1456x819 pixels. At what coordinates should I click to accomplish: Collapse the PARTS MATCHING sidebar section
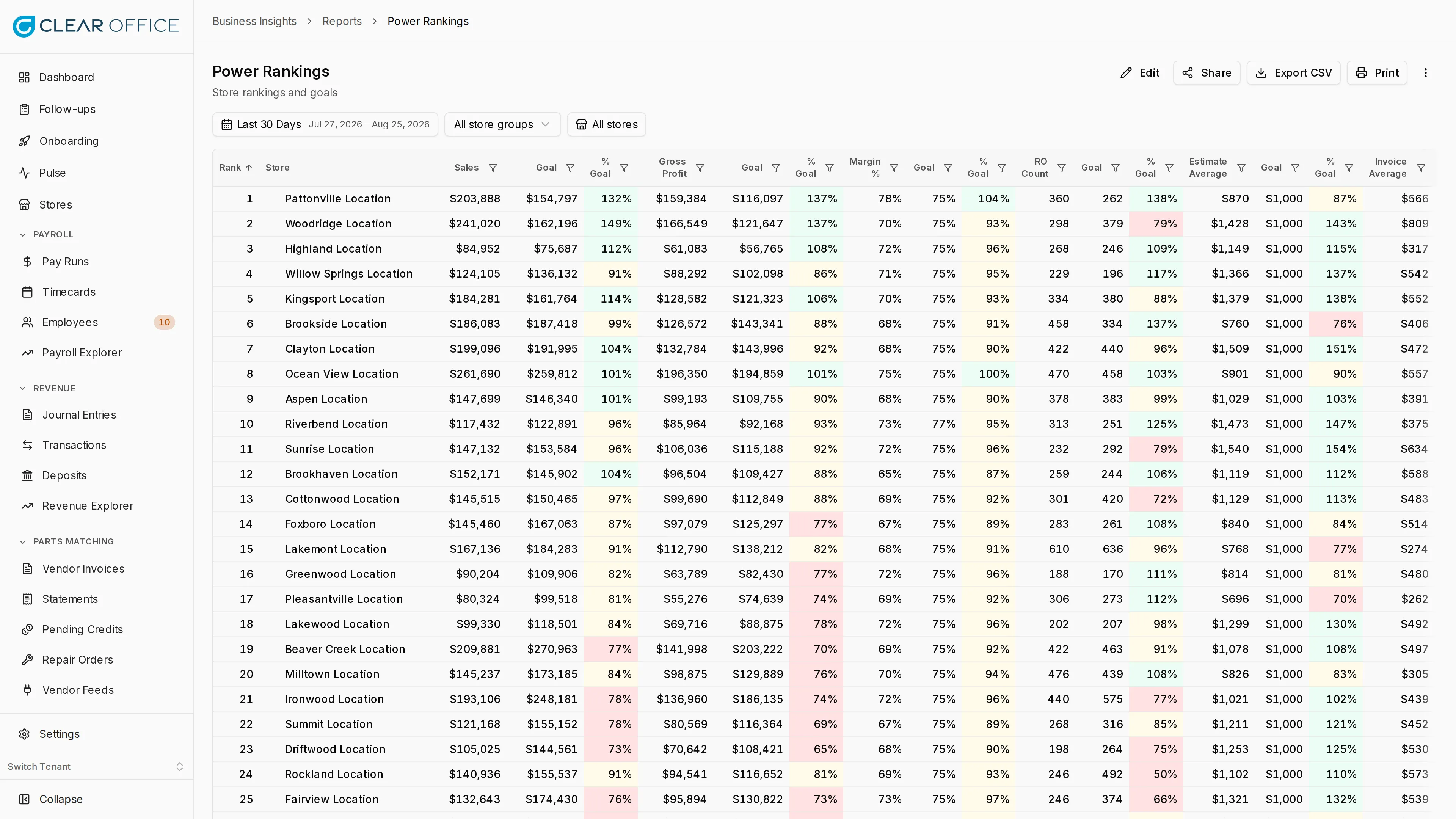point(67,541)
